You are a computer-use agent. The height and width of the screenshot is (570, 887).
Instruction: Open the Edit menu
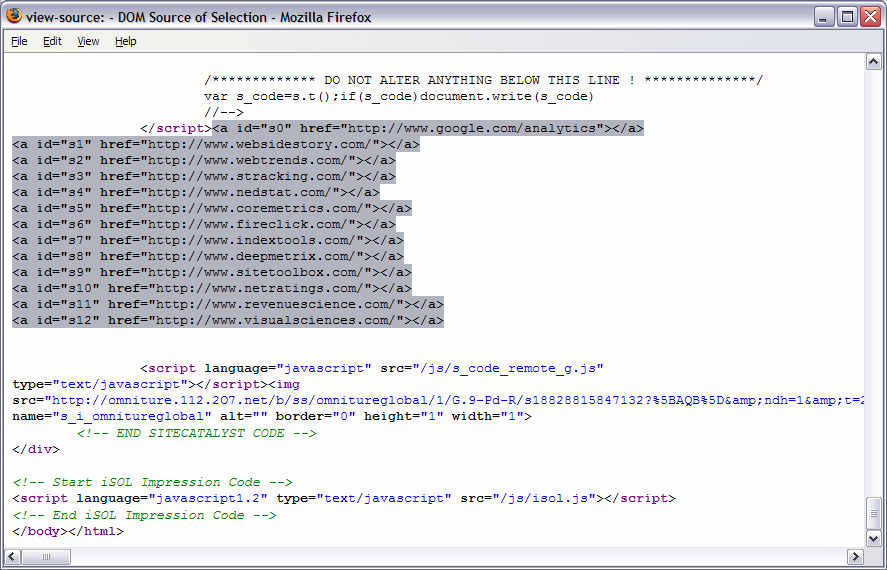coord(52,41)
